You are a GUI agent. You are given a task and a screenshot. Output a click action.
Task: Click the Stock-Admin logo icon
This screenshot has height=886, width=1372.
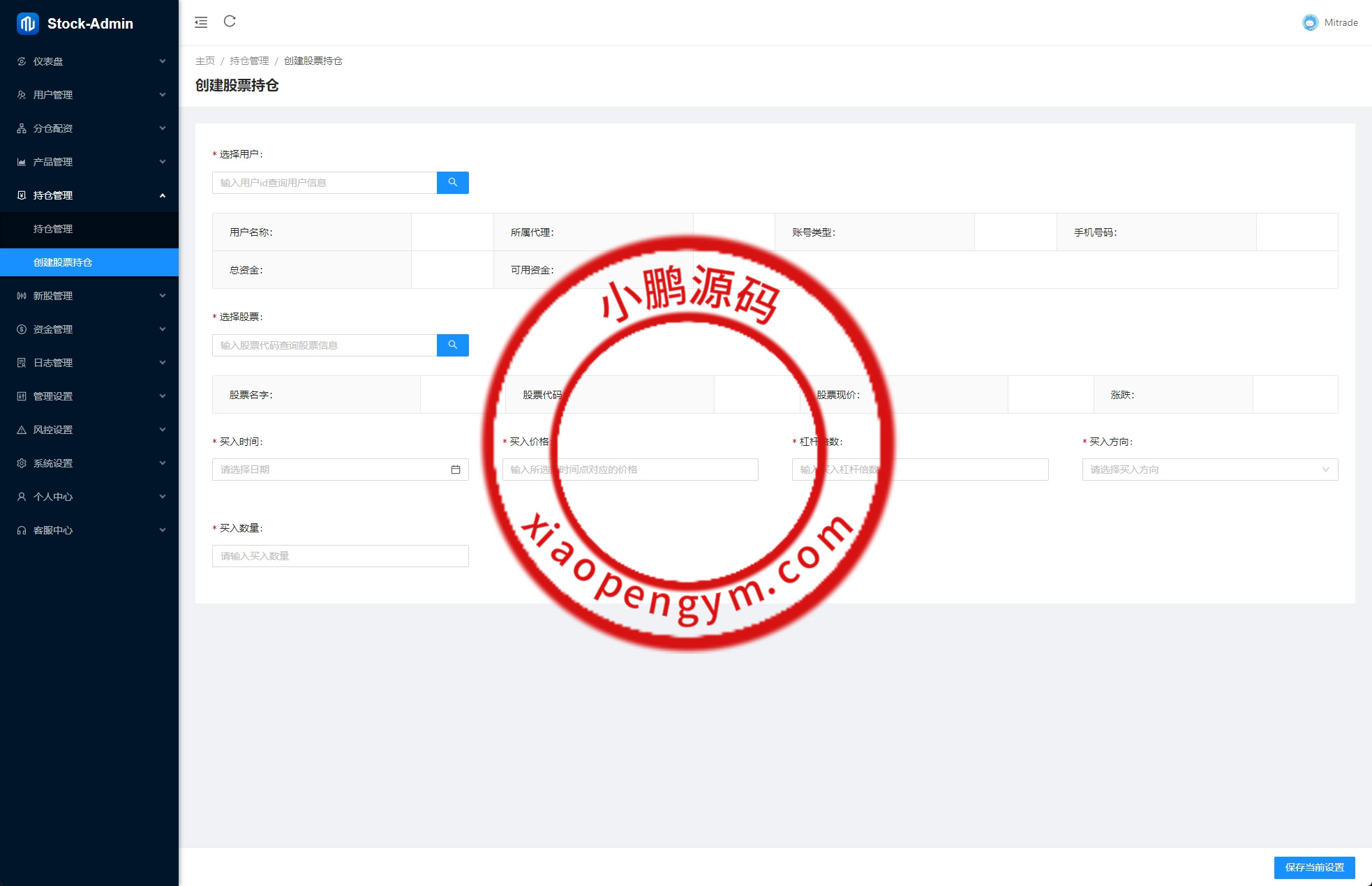click(28, 23)
